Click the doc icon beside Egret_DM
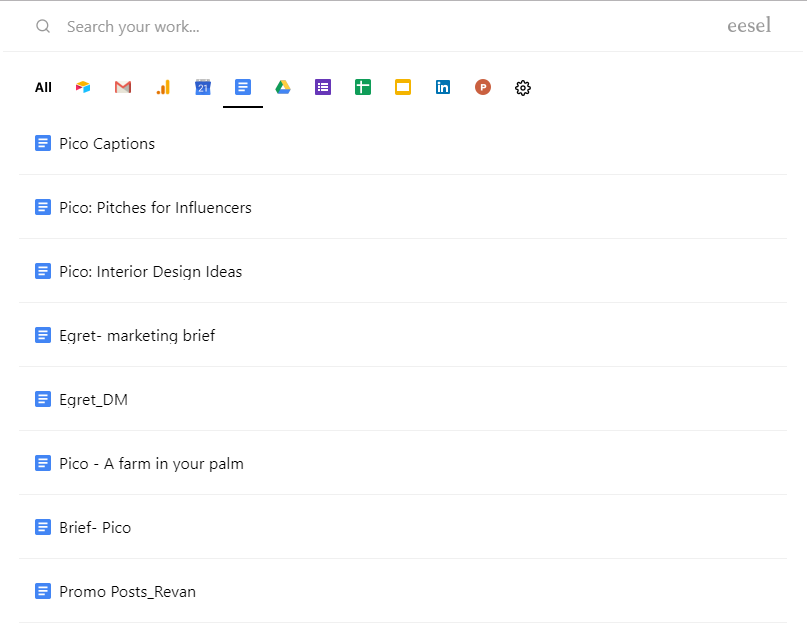 (x=43, y=399)
